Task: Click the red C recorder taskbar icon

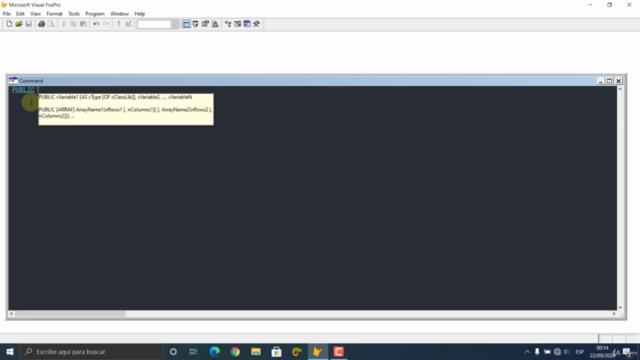Action: pyautogui.click(x=338, y=351)
